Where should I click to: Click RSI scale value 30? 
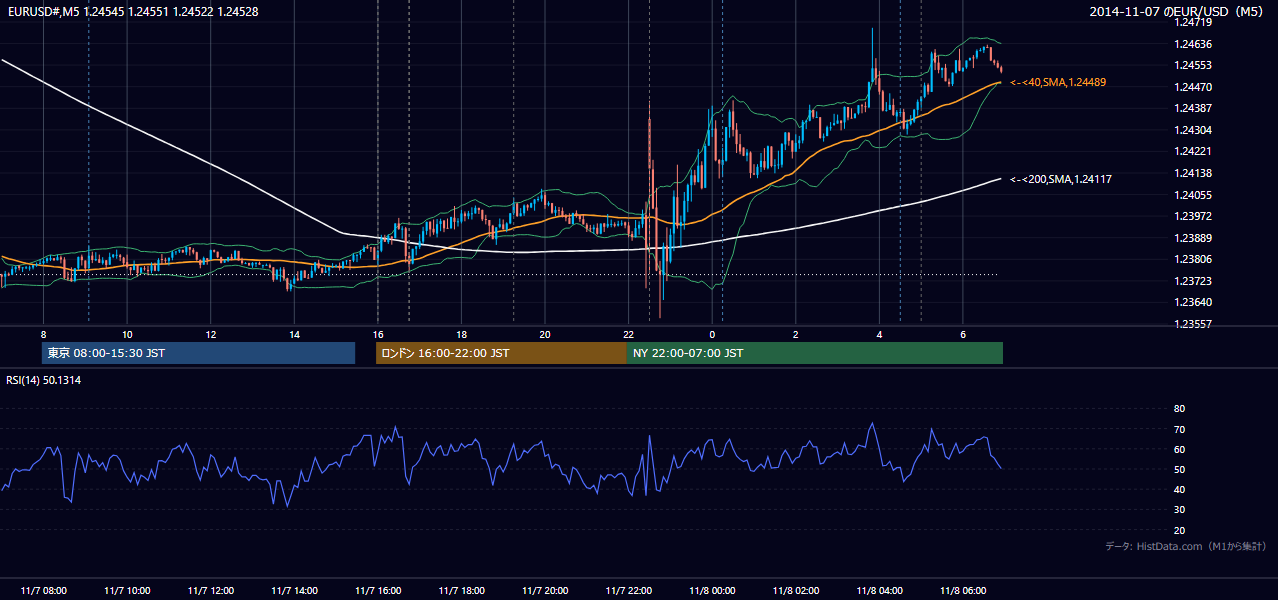click(1179, 510)
